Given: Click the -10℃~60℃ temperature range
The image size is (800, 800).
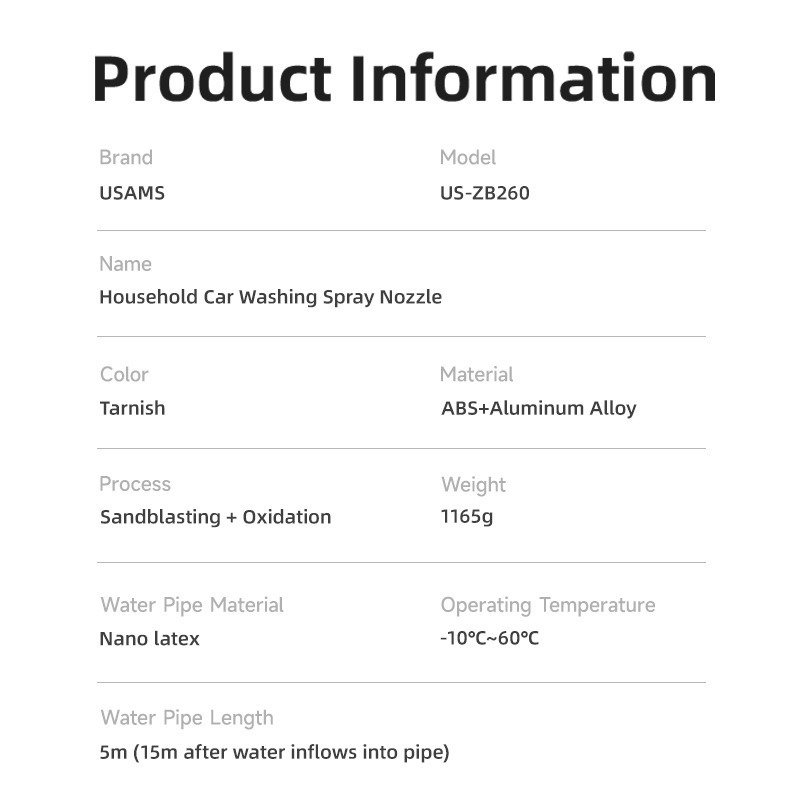Looking at the screenshot, I should [x=489, y=638].
